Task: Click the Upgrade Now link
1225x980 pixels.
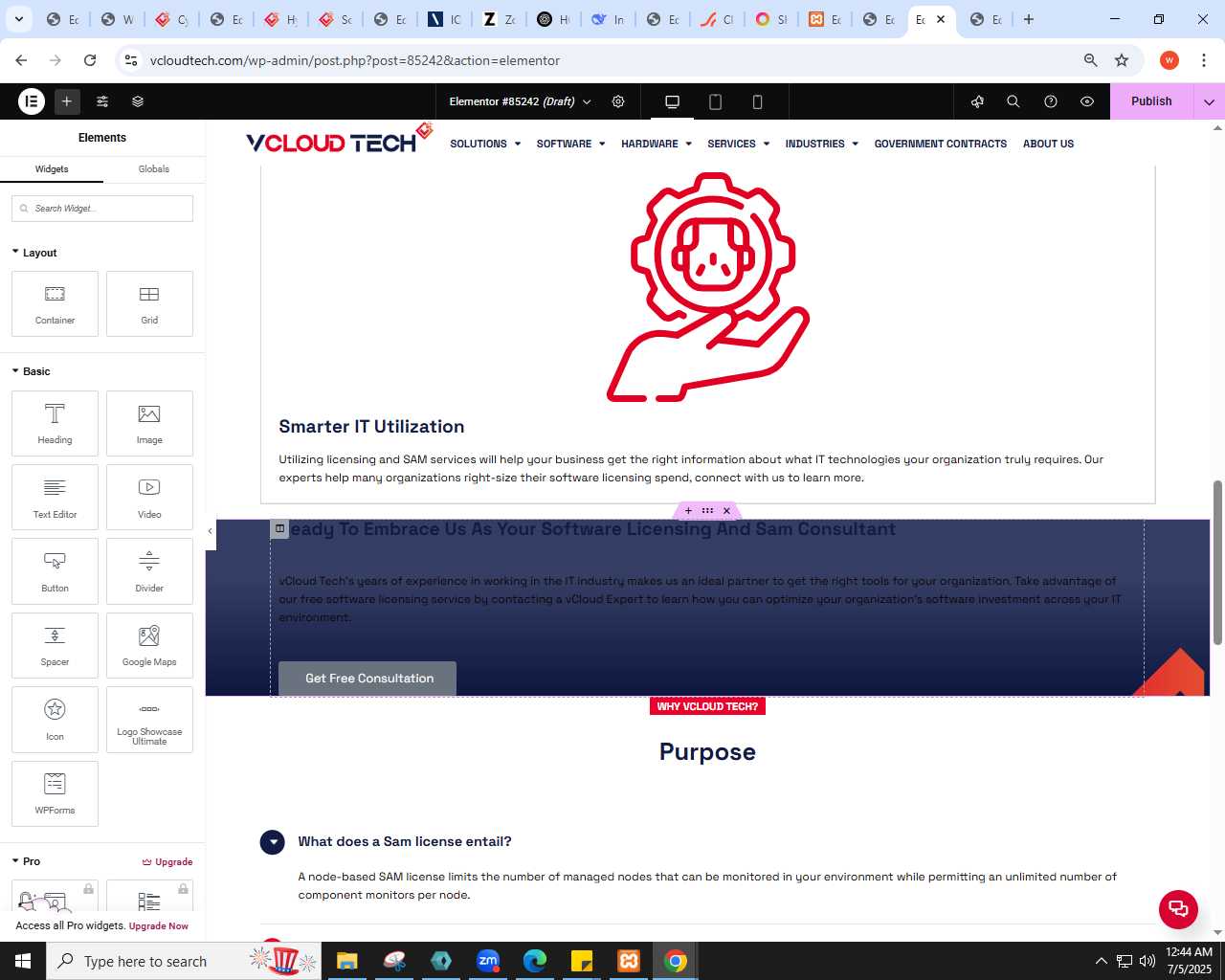Action: click(159, 926)
